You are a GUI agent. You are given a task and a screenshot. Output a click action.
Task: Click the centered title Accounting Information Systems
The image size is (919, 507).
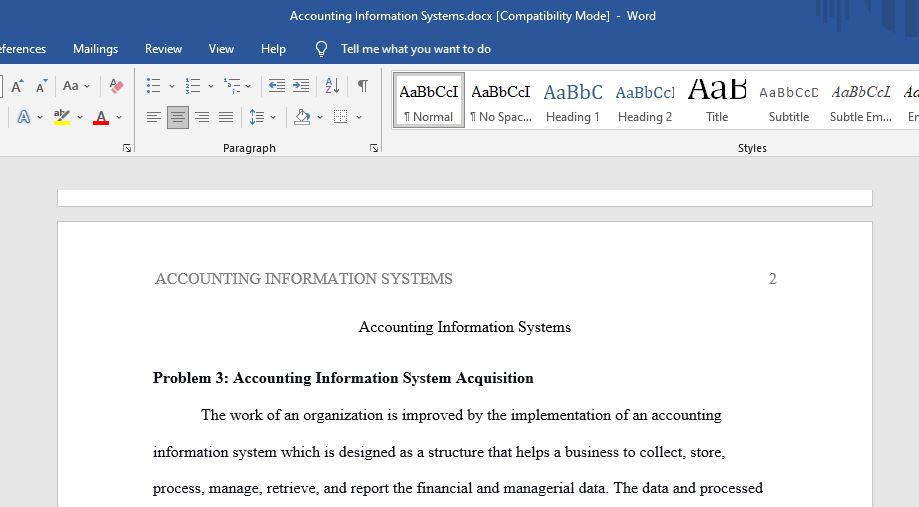coord(465,327)
